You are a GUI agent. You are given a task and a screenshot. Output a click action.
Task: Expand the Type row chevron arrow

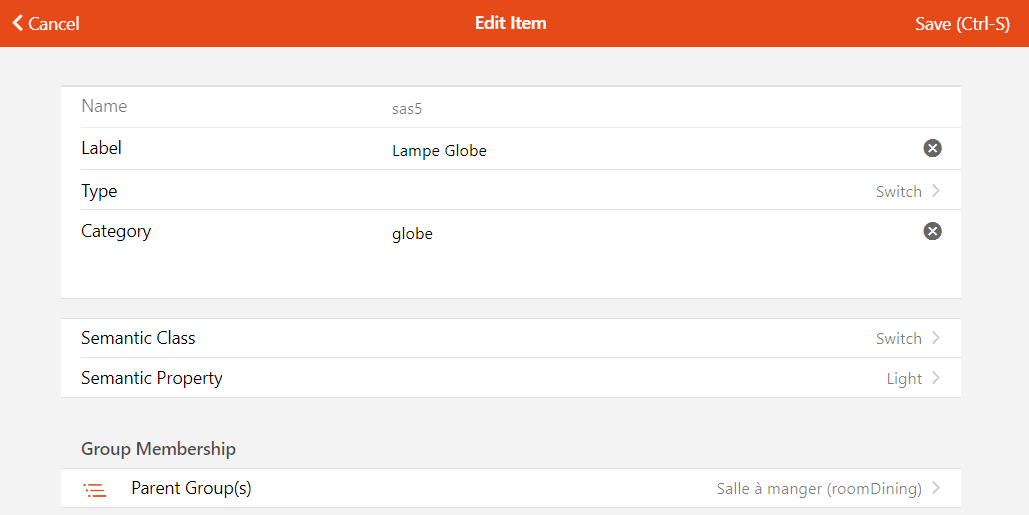click(x=936, y=191)
